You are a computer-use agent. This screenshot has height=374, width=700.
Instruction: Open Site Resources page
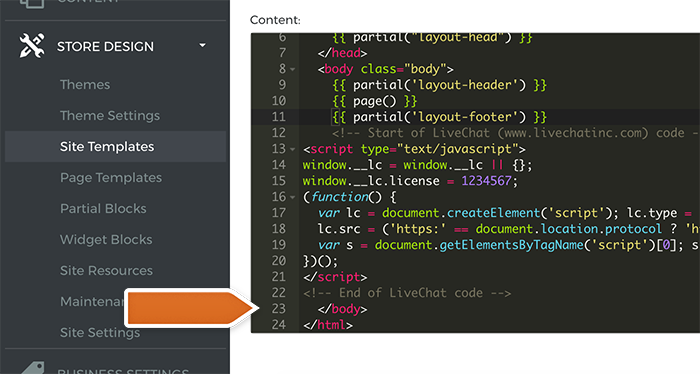click(106, 270)
